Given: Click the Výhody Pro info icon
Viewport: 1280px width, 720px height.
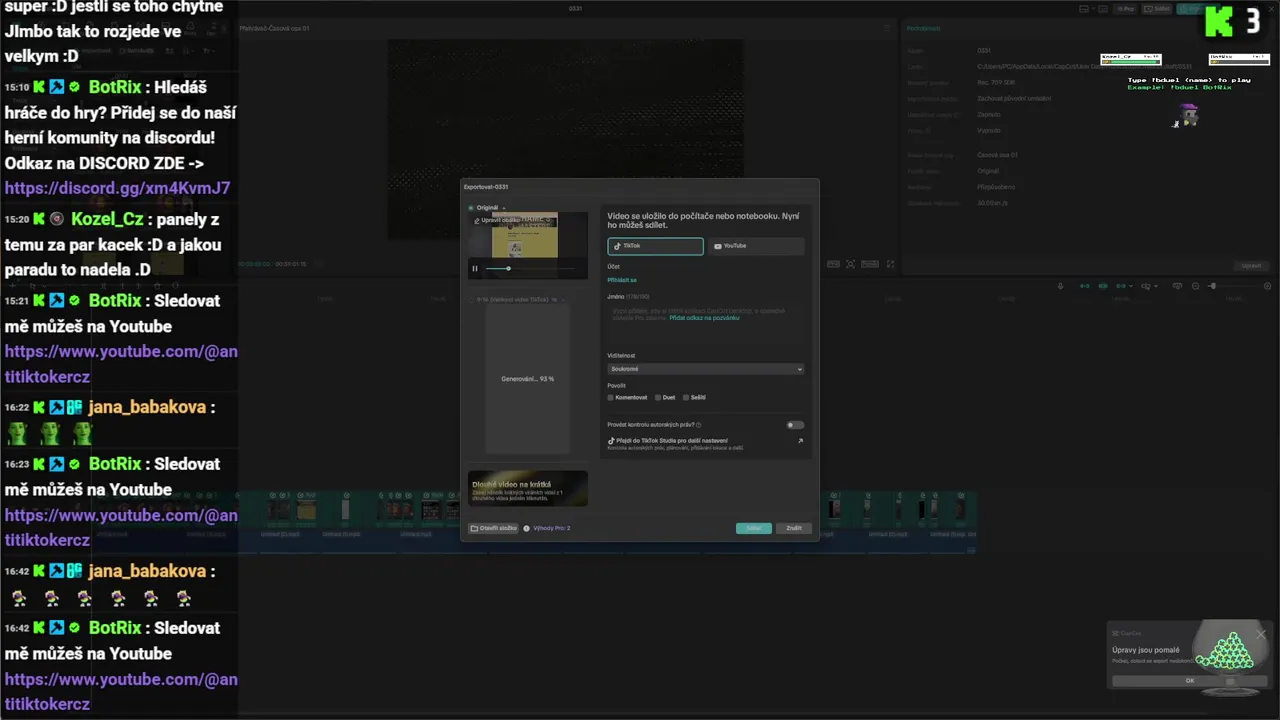Looking at the screenshot, I should (526, 528).
